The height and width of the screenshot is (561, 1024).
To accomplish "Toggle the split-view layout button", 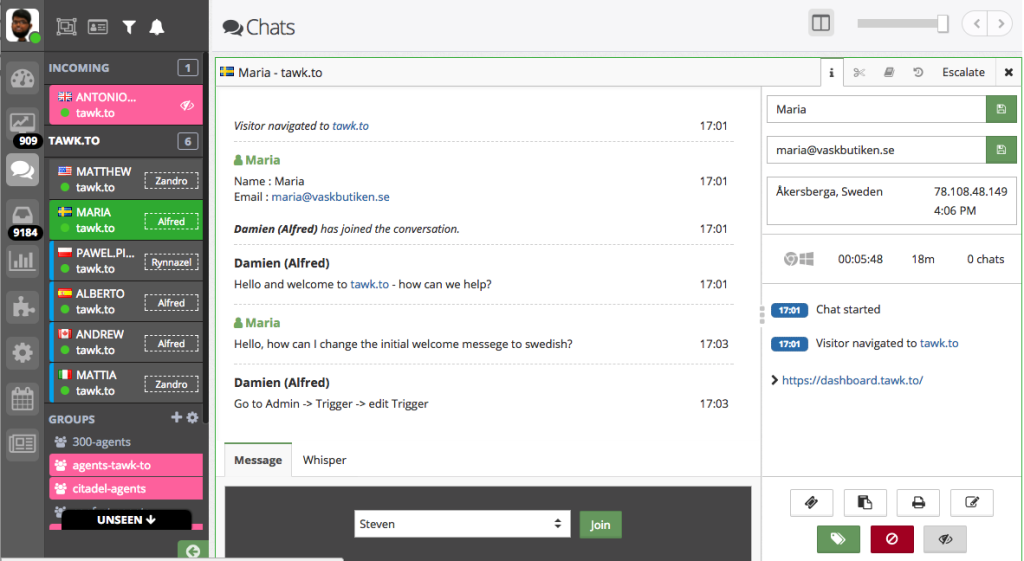I will coord(821,24).
